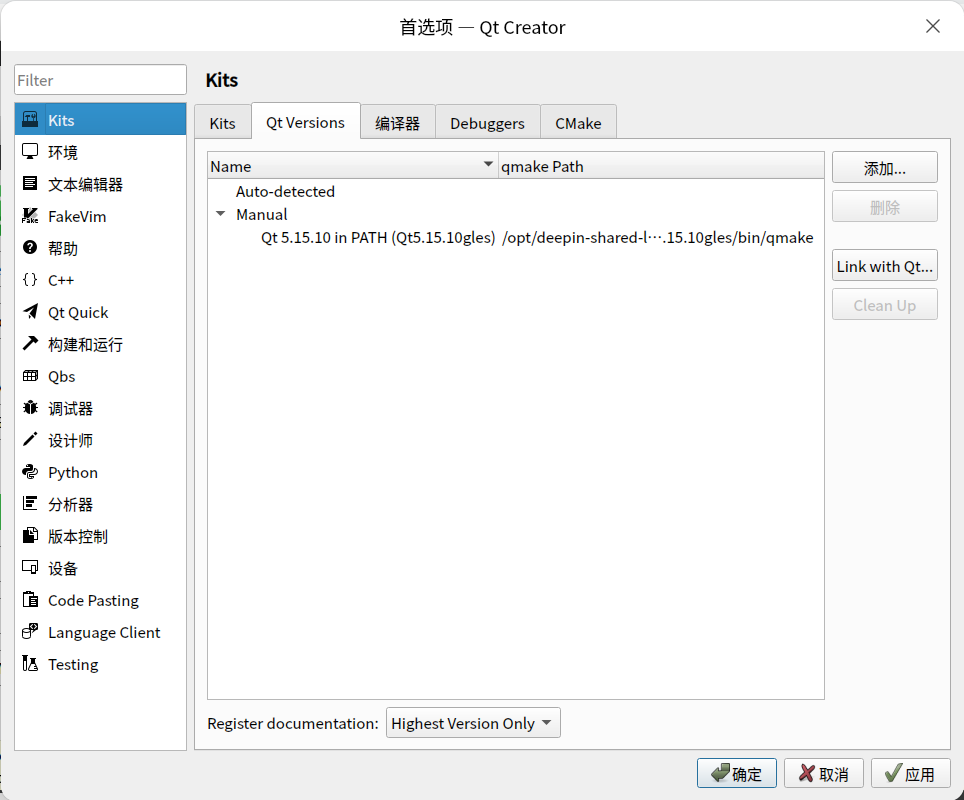The height and width of the screenshot is (800, 964).
Task: Click the FakeVim category icon
Action: click(x=30, y=215)
